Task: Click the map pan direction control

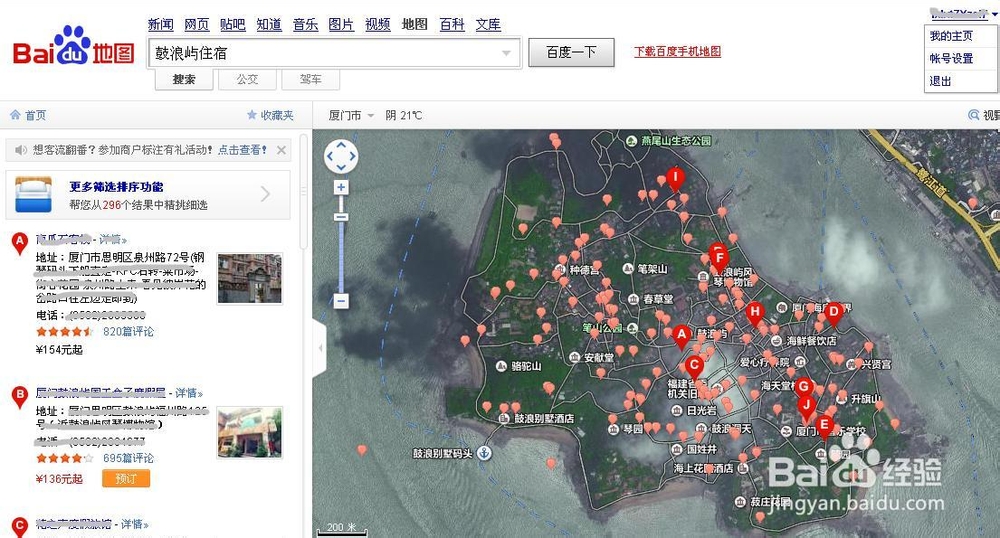Action: click(x=341, y=156)
